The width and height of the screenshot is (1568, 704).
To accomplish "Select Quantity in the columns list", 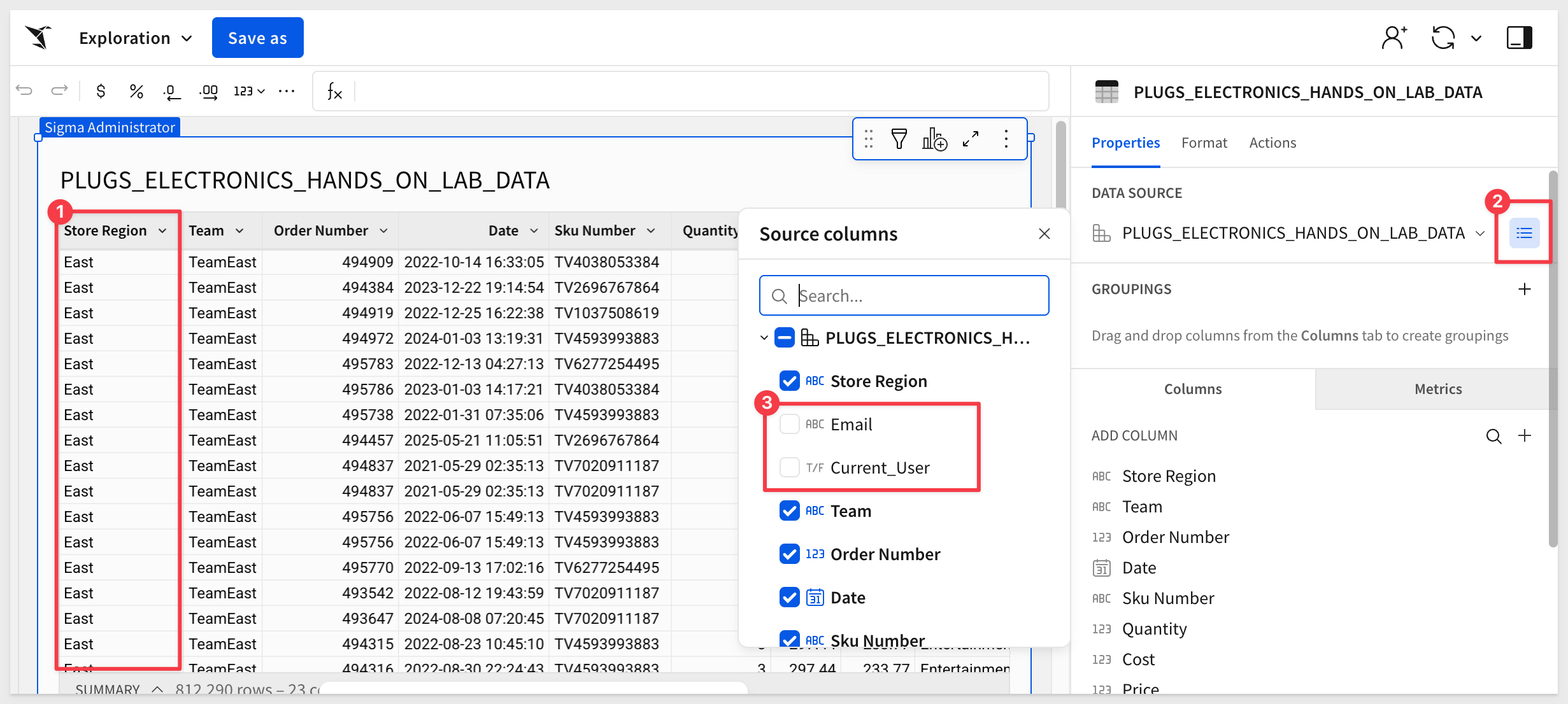I will click(1154, 629).
